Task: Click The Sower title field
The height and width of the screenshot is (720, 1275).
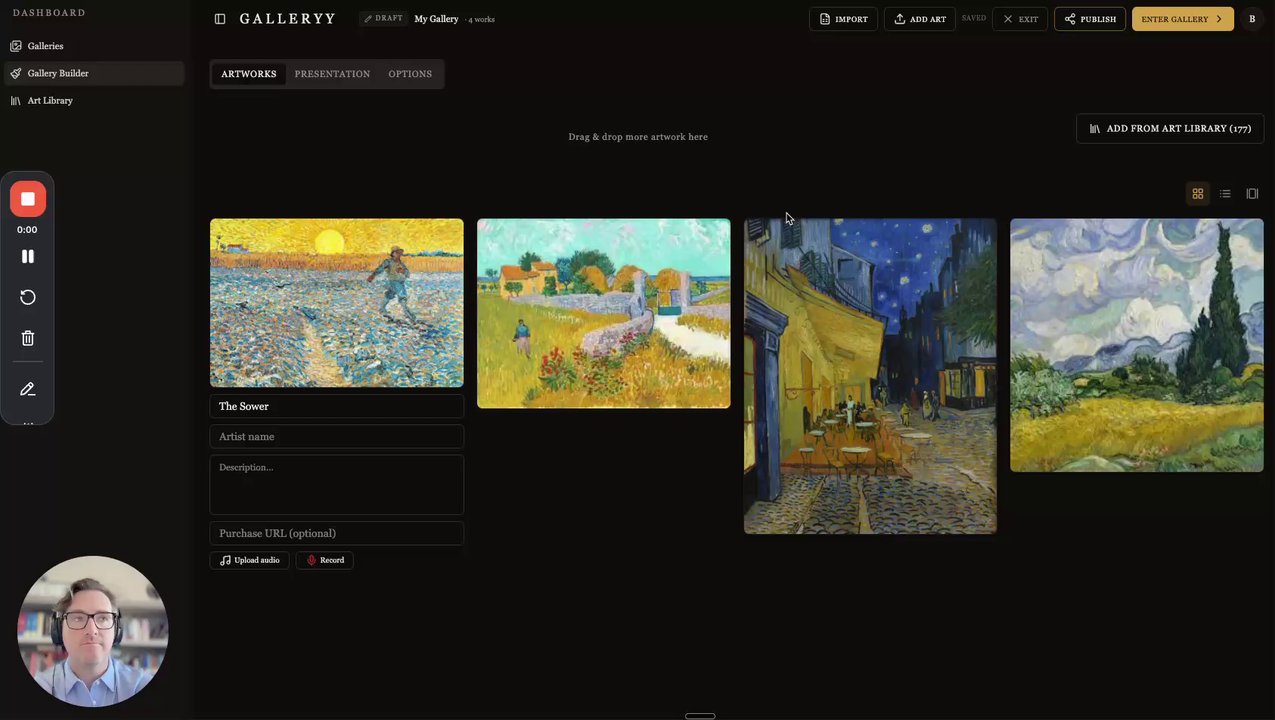Action: click(x=337, y=406)
